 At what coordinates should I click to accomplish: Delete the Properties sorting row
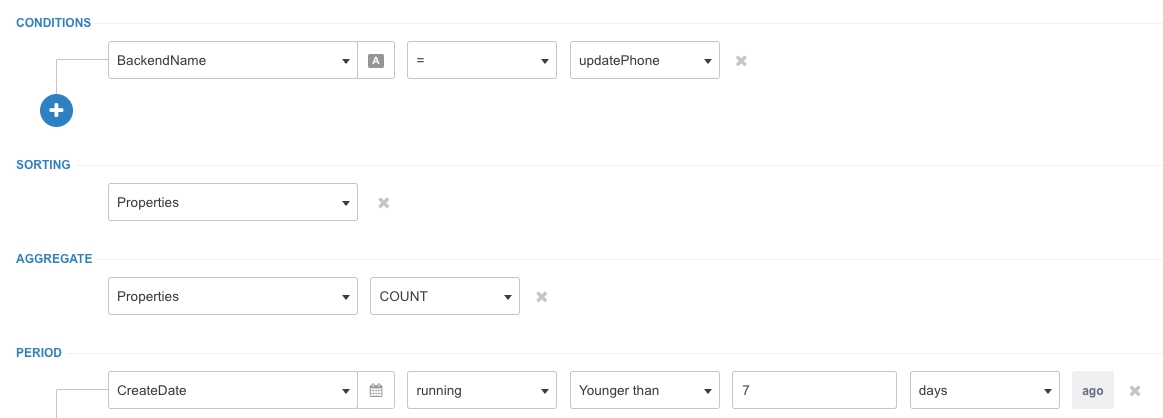coord(383,202)
